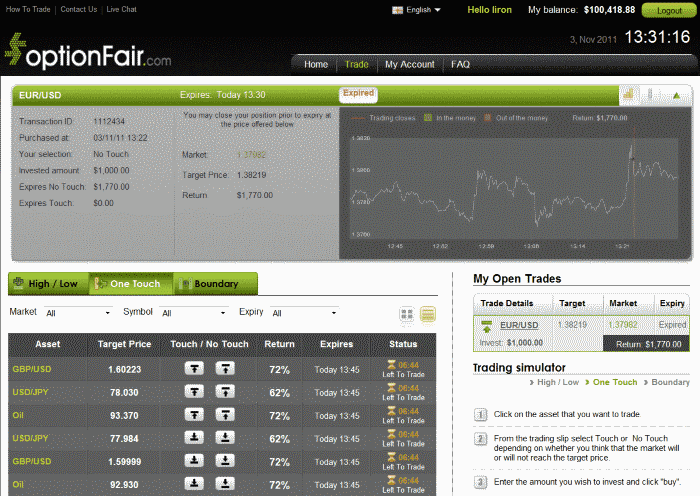Image resolution: width=700 pixels, height=496 pixels.
Task: Select Boundary in Trading simulator
Action: click(x=670, y=382)
